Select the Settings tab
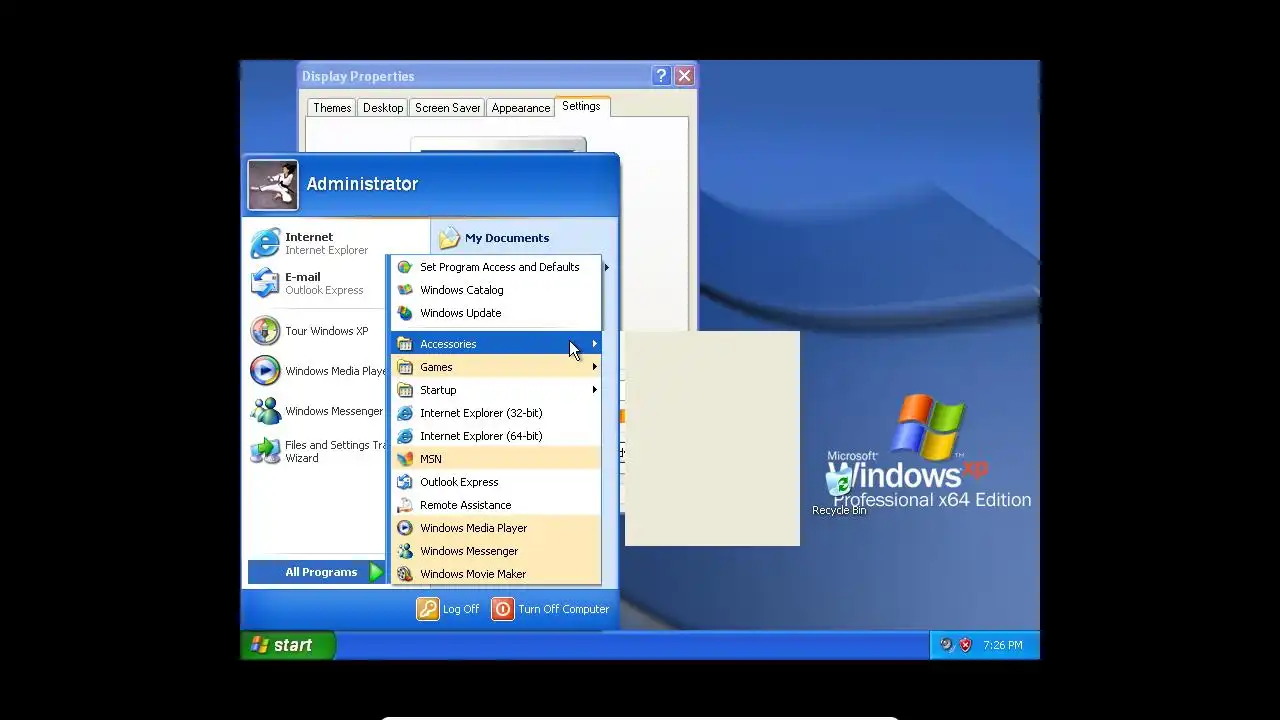The width and height of the screenshot is (1280, 720). point(581,106)
